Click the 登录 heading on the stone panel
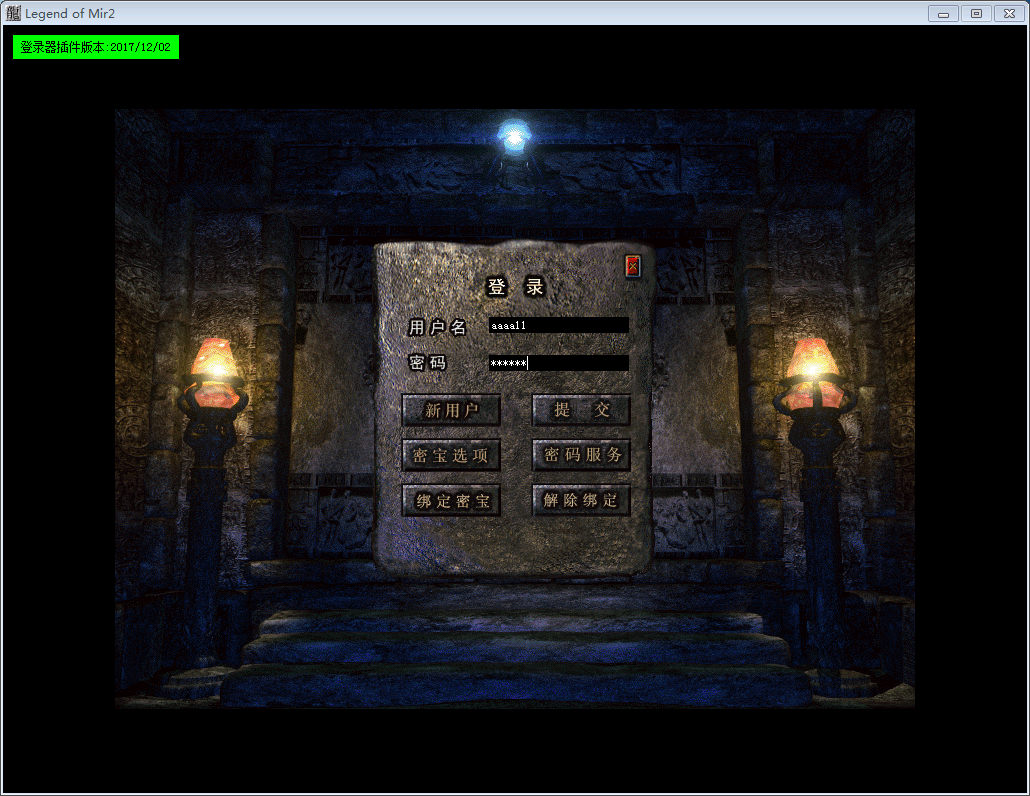 516,287
